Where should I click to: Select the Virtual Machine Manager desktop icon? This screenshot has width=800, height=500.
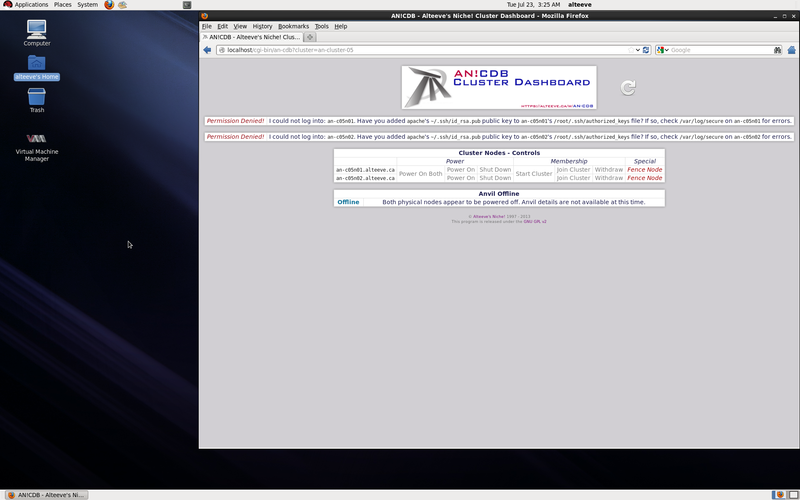(x=37, y=147)
